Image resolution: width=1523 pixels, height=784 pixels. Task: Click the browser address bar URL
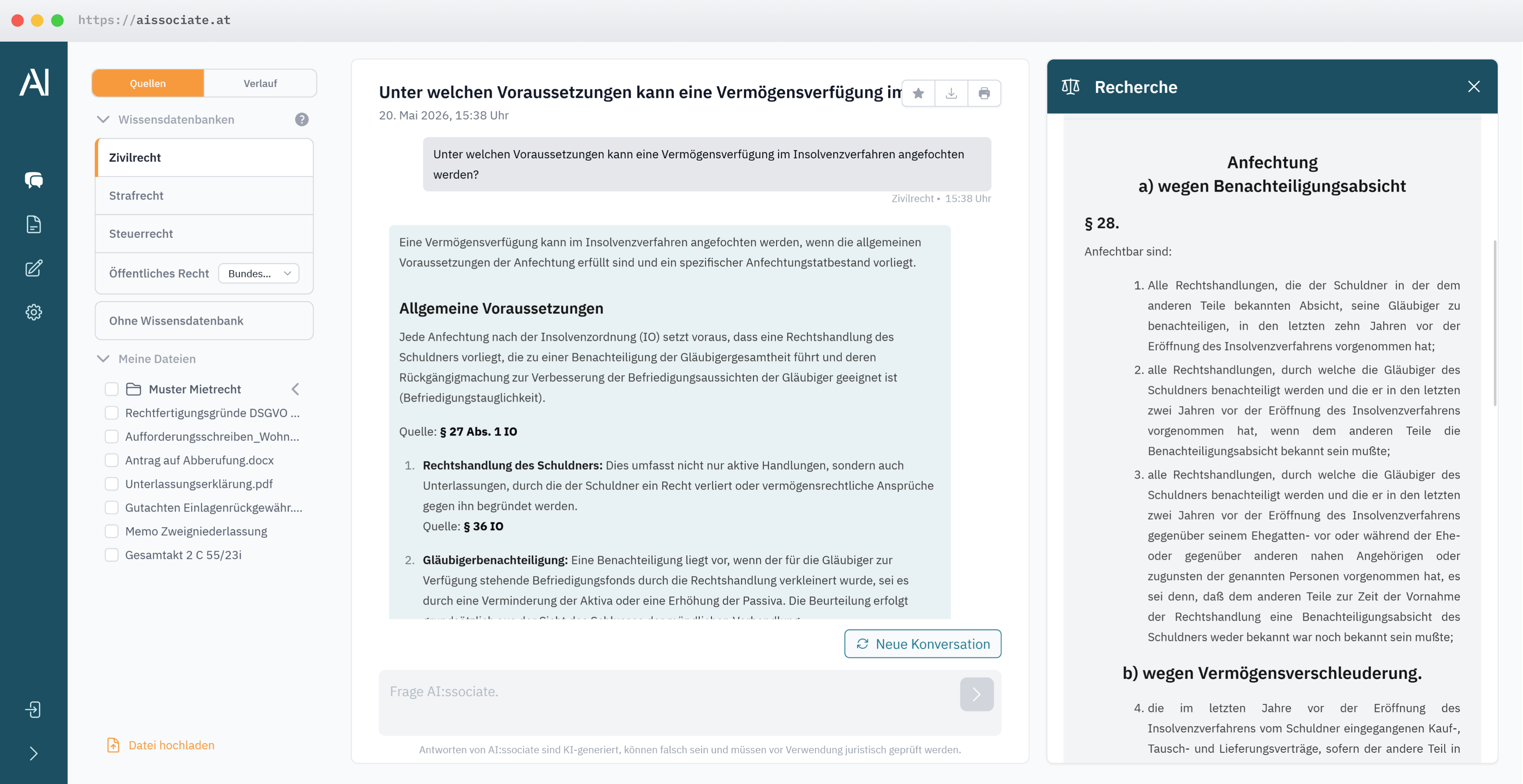pos(154,20)
